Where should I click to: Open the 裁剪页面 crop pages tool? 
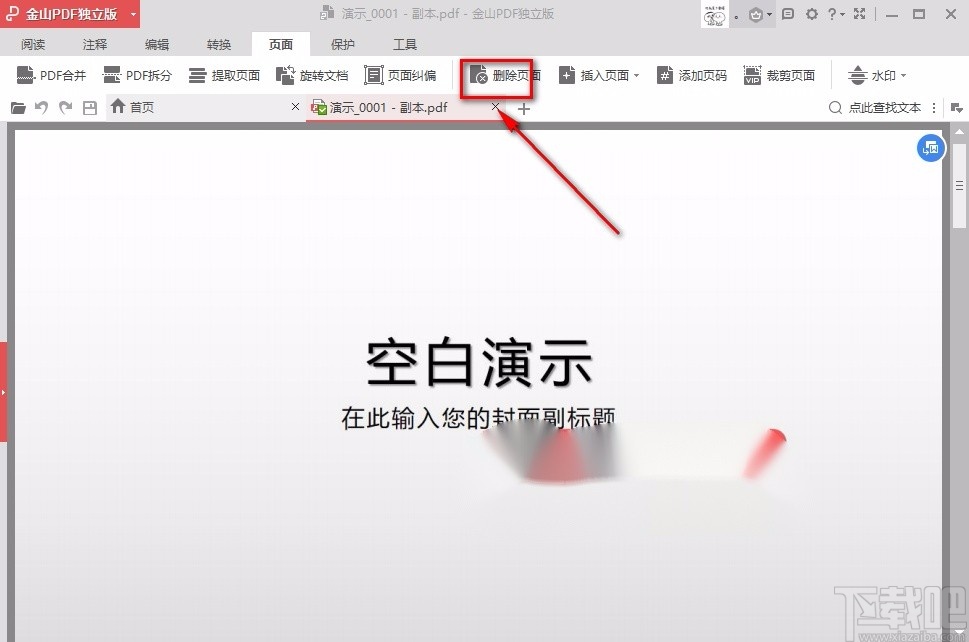coord(779,74)
